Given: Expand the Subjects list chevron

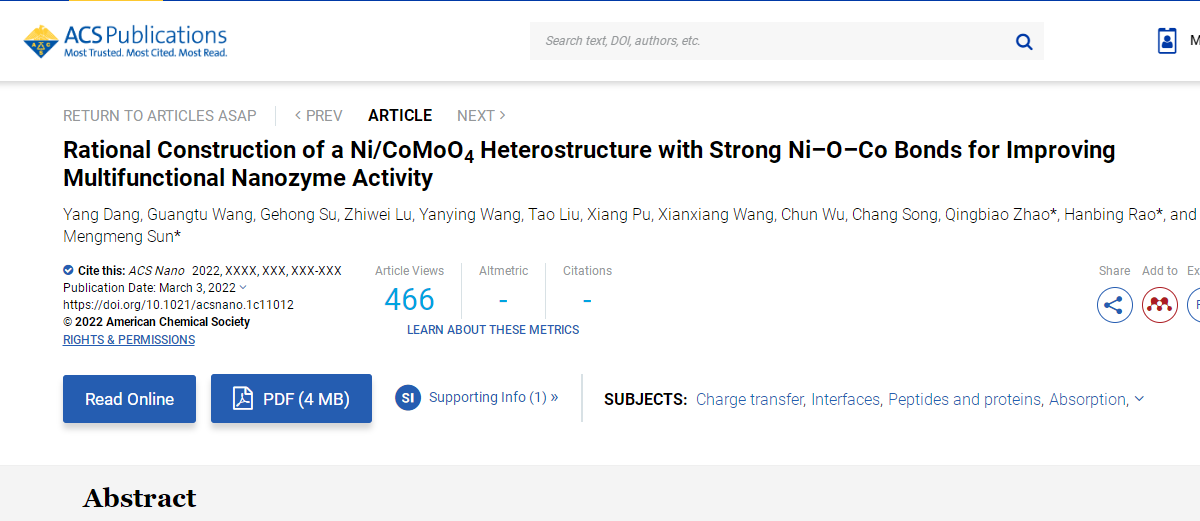Looking at the screenshot, I should coord(1139,399).
